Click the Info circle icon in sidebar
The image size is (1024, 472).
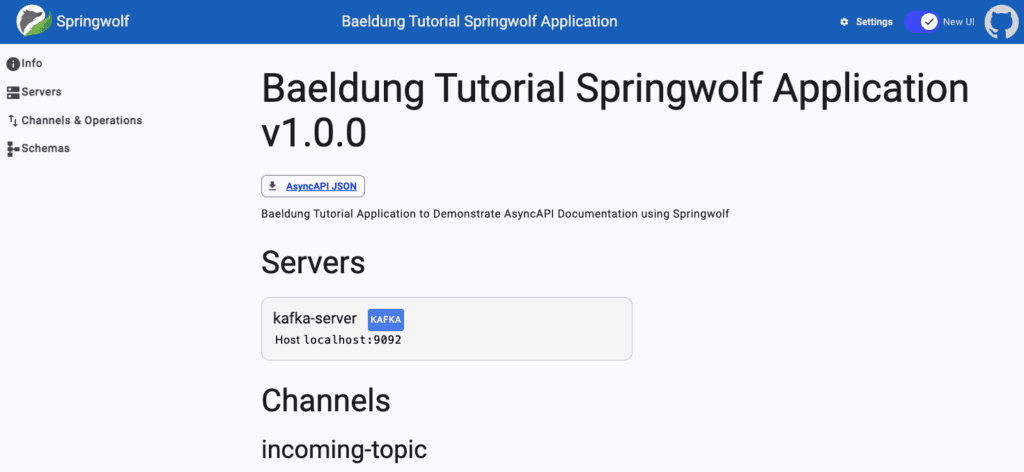12,64
